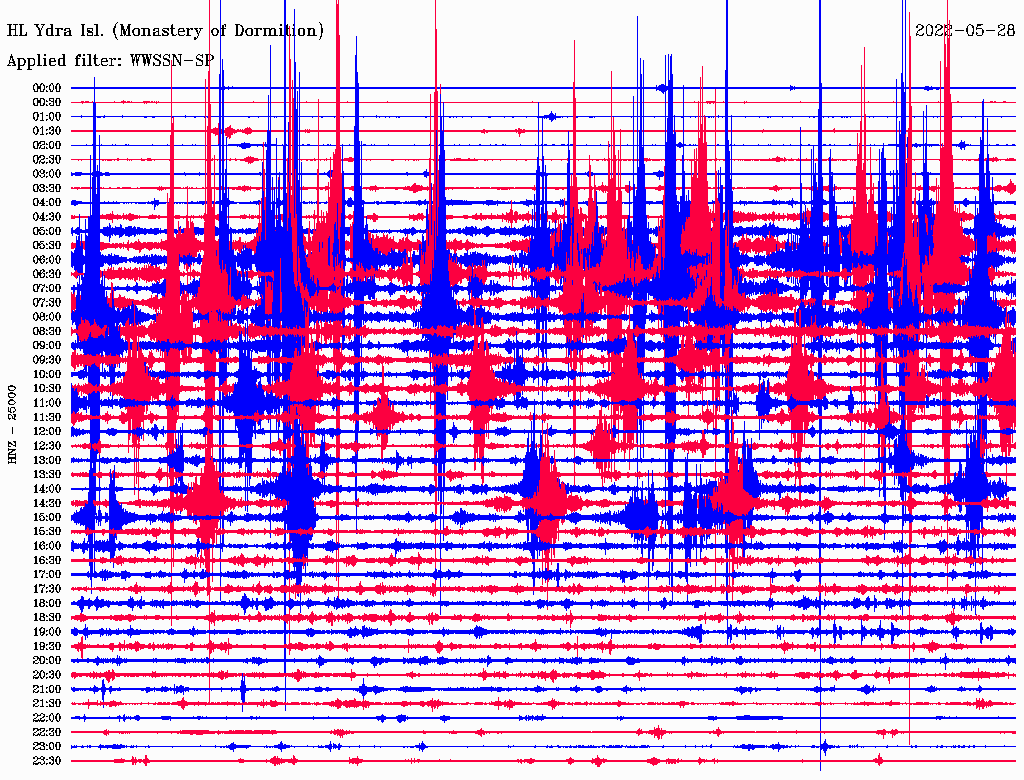This screenshot has height=780, width=1024.
Task: Click the 23:00 row label
Action: pyautogui.click(x=47, y=747)
